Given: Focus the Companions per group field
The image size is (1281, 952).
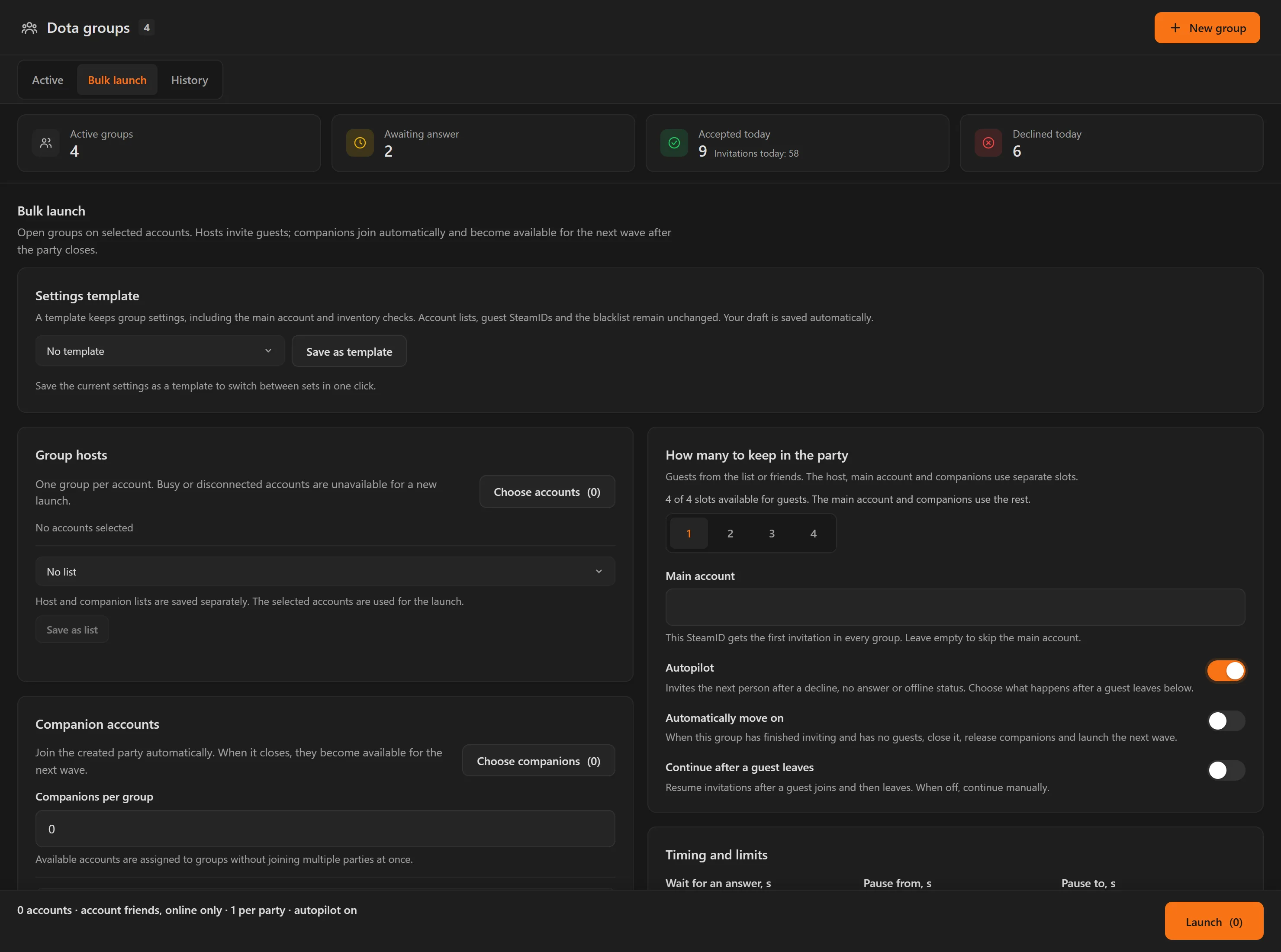Looking at the screenshot, I should [x=325, y=829].
